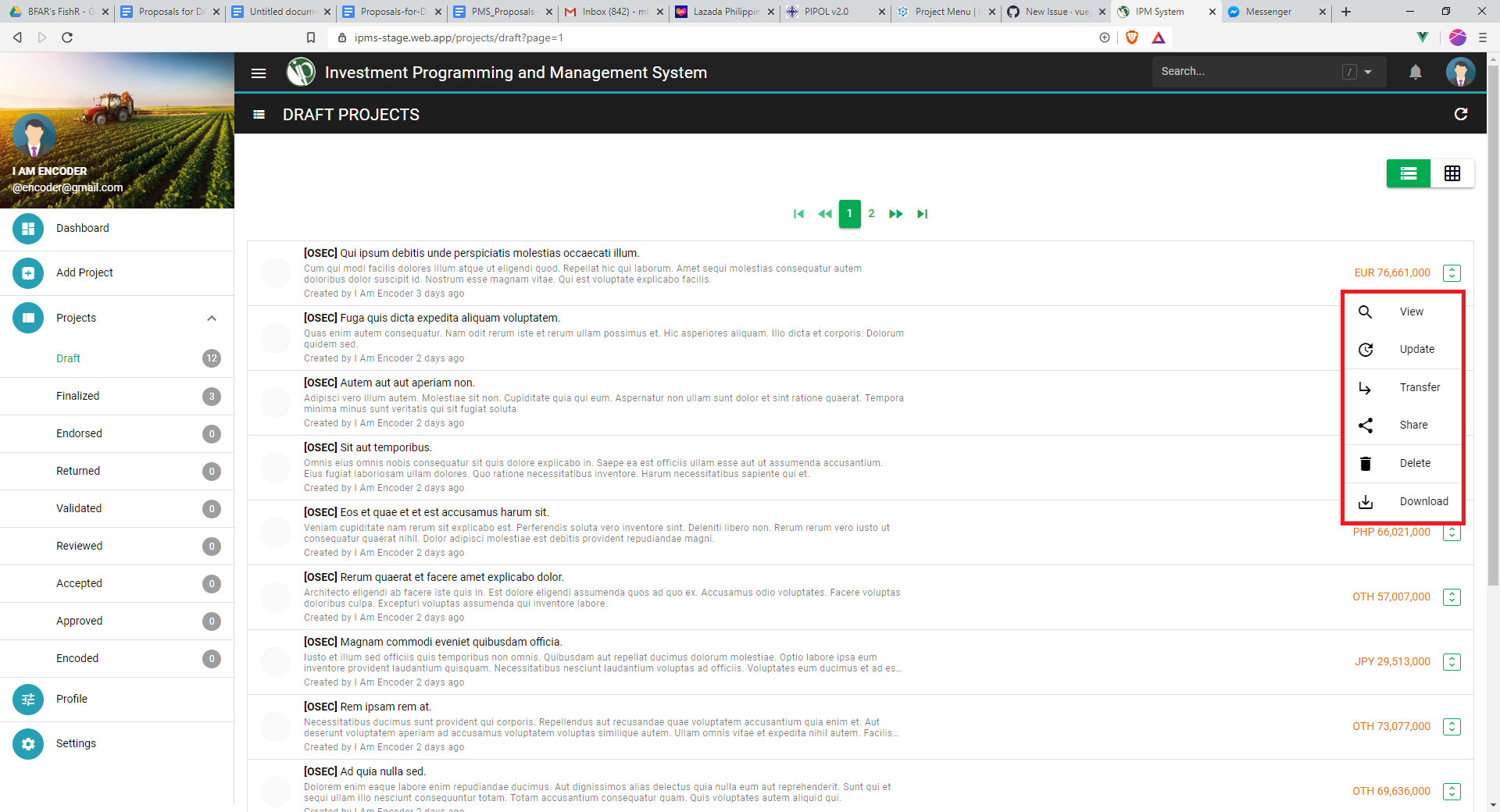This screenshot has height=812, width=1500.
Task: Open actions menu for JPY 29,513,000 project
Action: [x=1452, y=662]
